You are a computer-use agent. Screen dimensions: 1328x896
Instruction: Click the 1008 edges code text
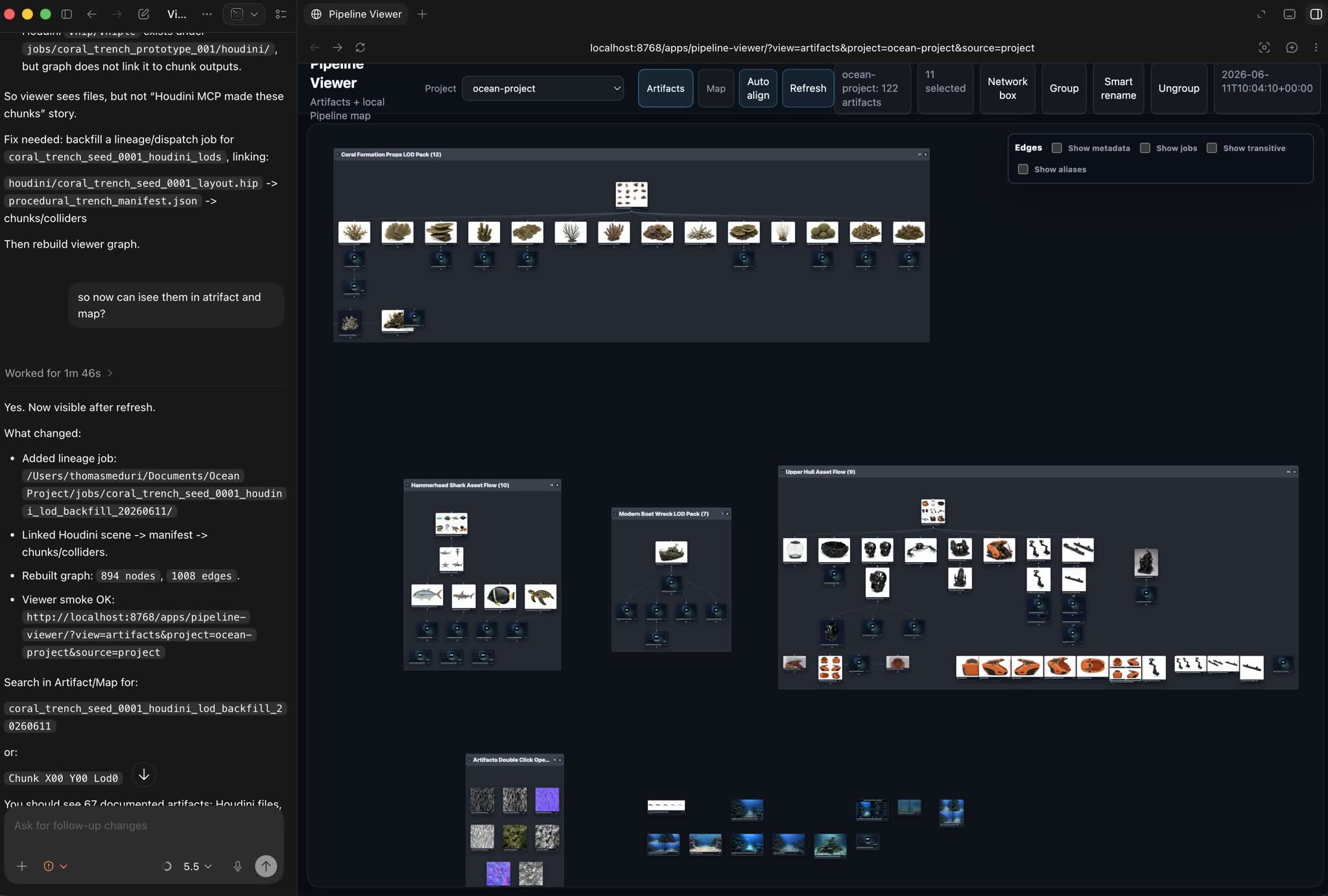coord(201,576)
